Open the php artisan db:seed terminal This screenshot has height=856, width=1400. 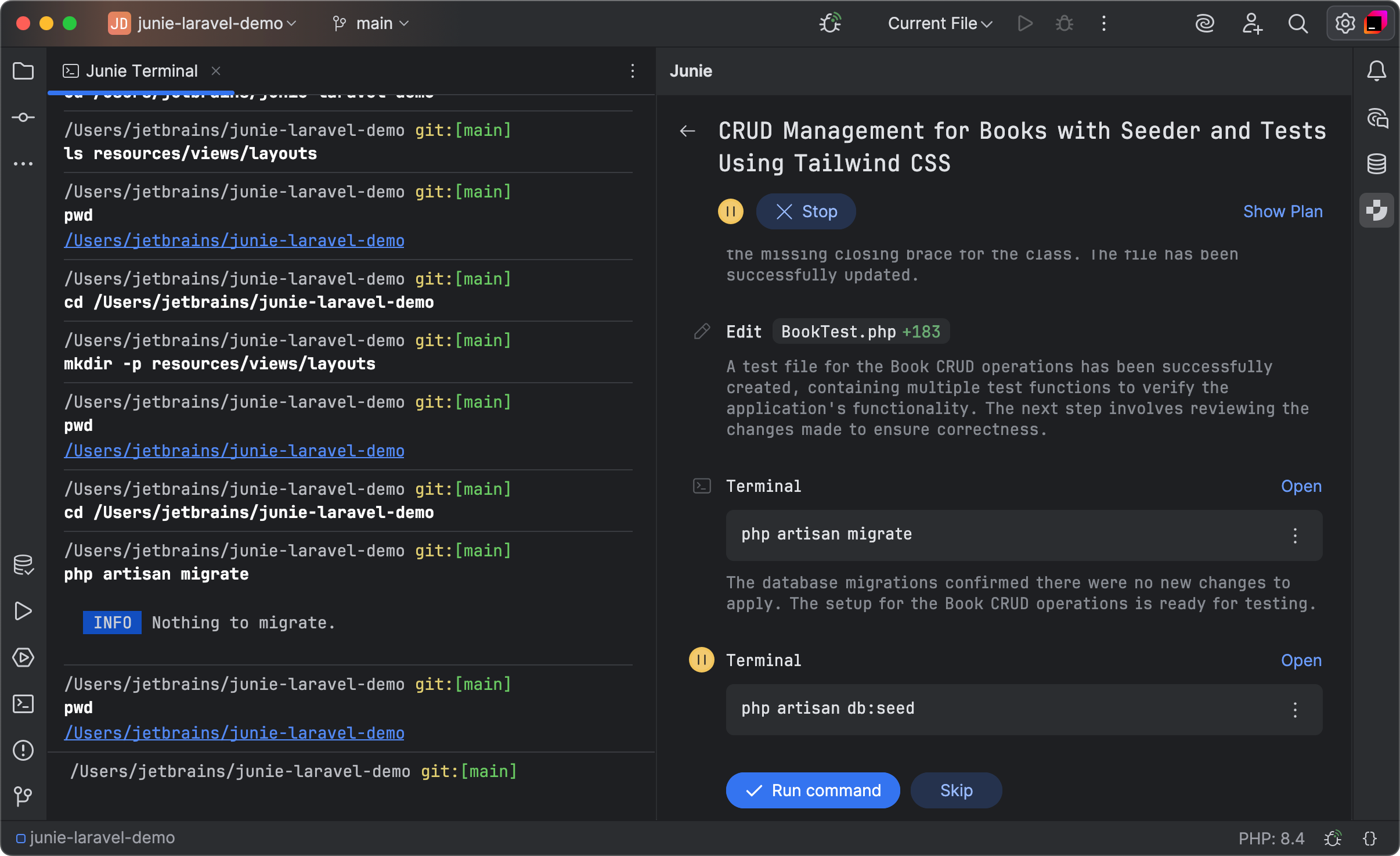[x=1301, y=660]
